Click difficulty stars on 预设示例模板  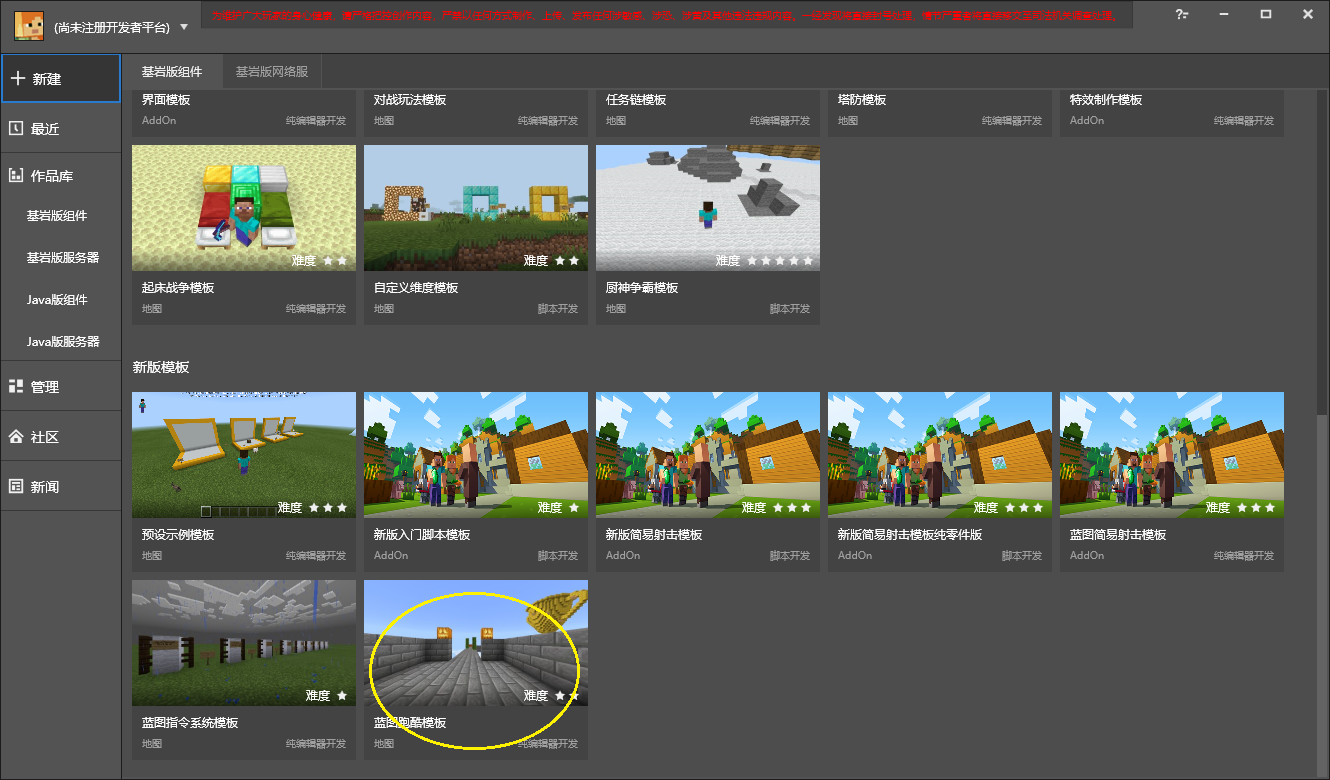328,508
